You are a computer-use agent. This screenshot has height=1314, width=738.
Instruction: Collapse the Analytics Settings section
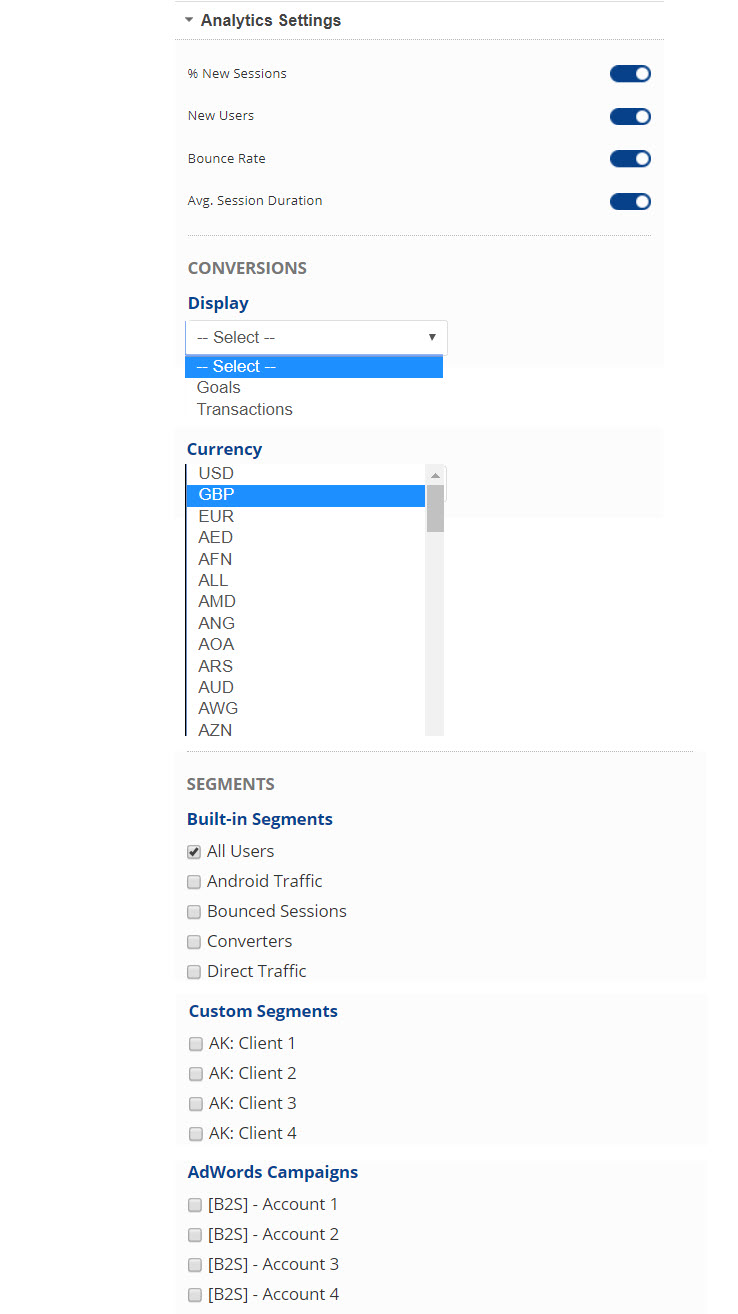tap(189, 20)
